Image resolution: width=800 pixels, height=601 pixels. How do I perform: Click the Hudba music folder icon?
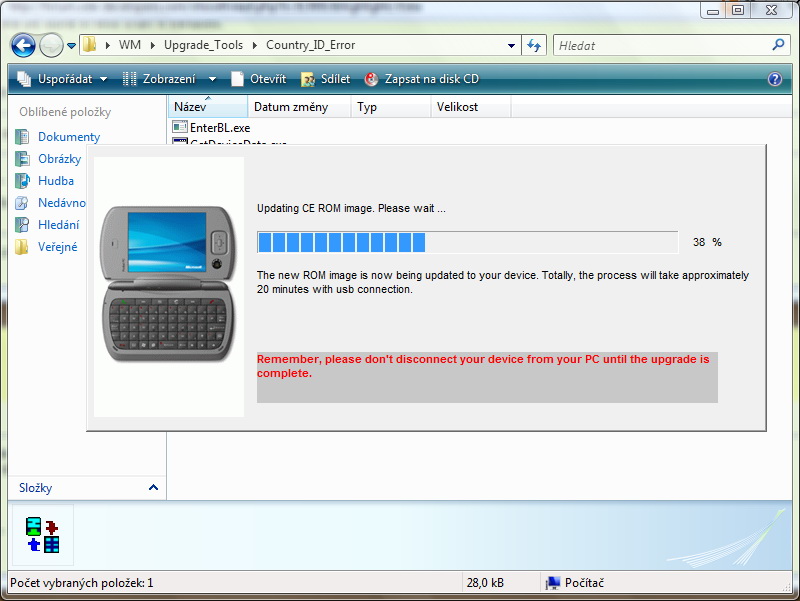(x=22, y=181)
